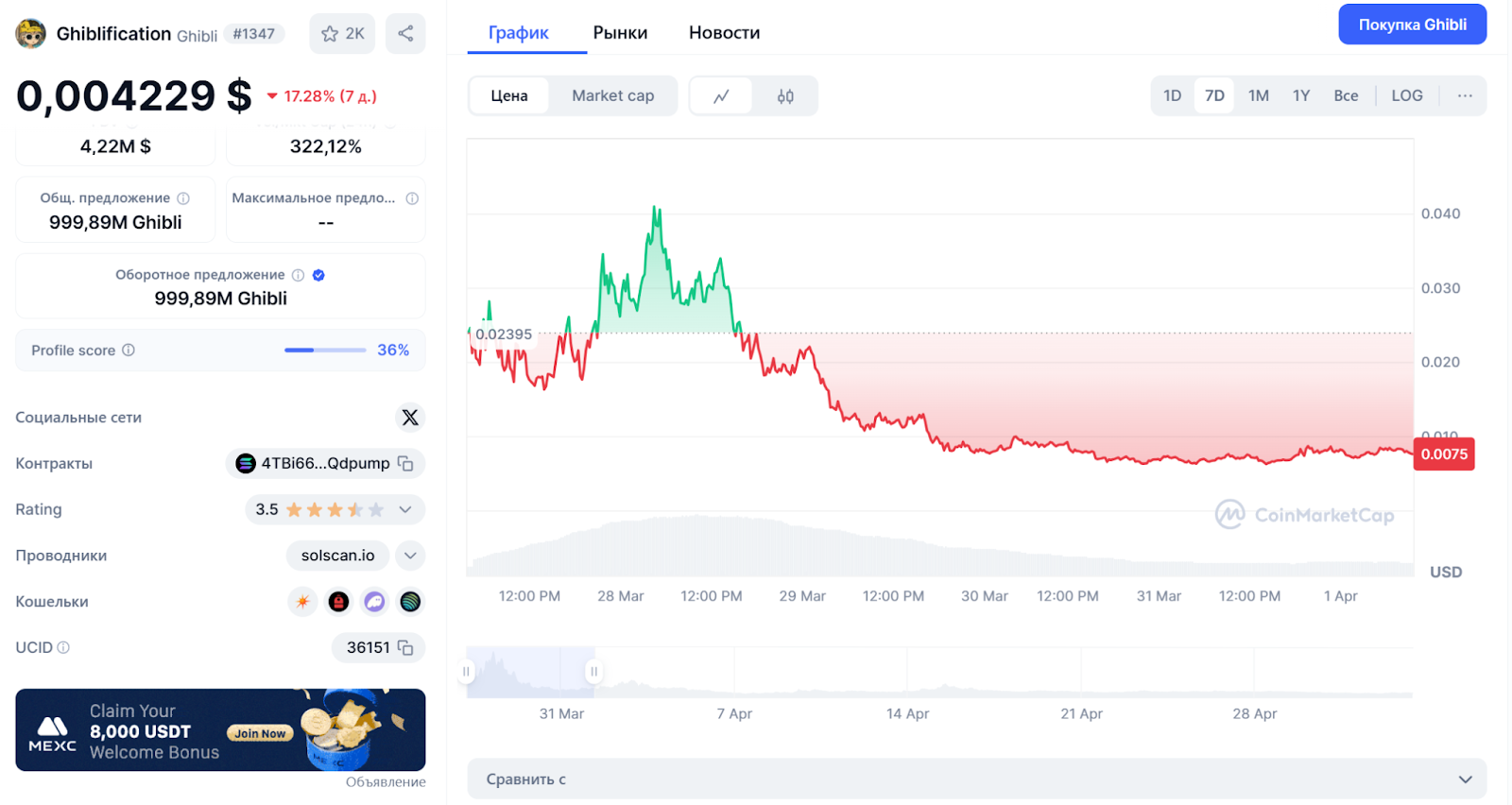Switch to candlestick chart view
Viewport: 1512px width, 805px height.
[x=785, y=95]
